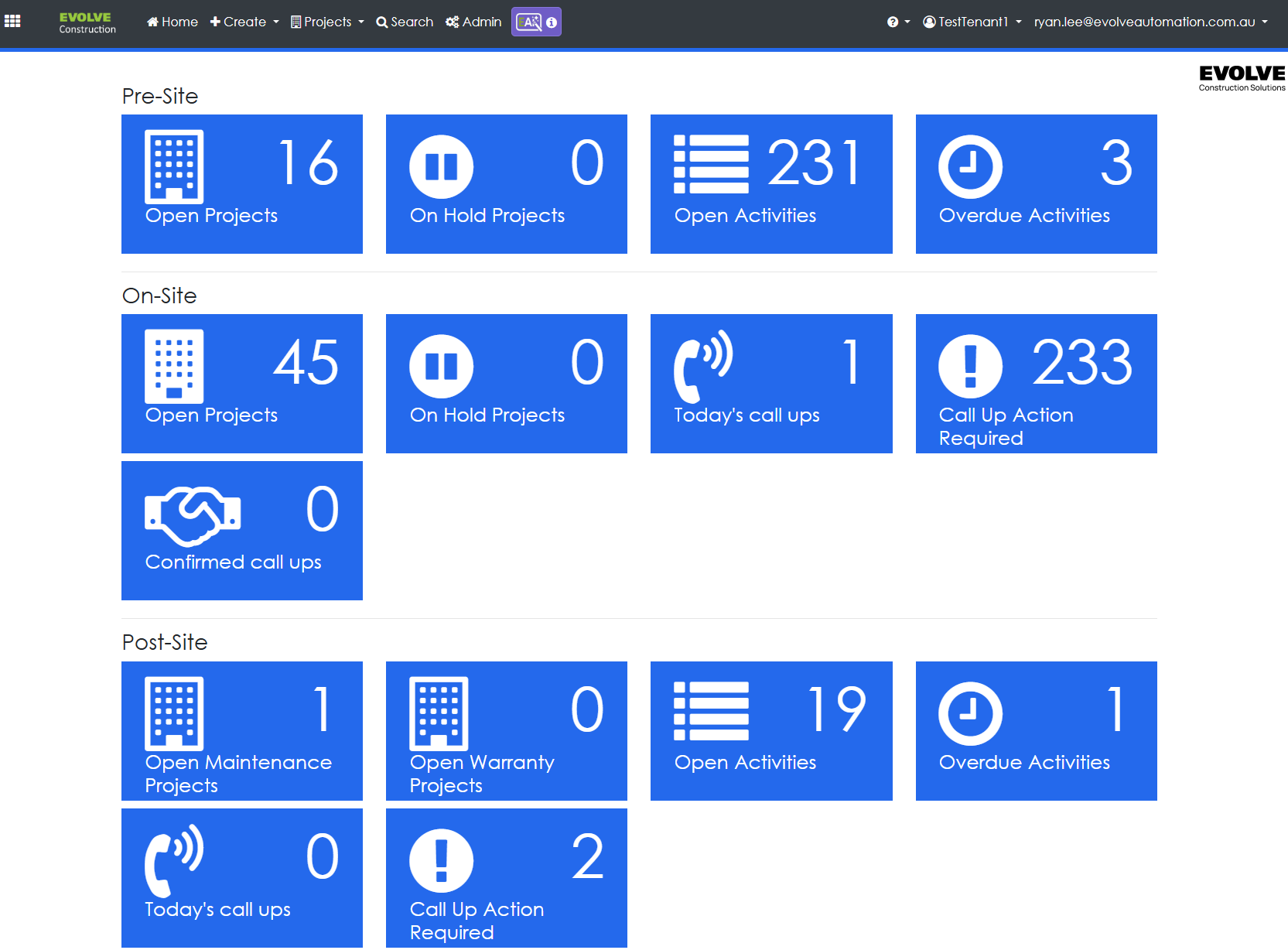Viewport: 1288px width, 950px height.
Task: Click the pause icon on On Hold Projects
Action: (441, 166)
